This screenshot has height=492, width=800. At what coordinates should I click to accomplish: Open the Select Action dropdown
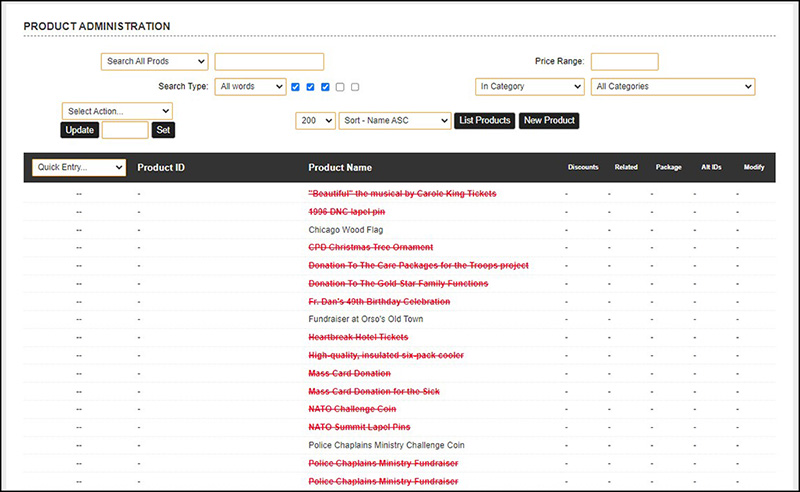click(x=117, y=111)
